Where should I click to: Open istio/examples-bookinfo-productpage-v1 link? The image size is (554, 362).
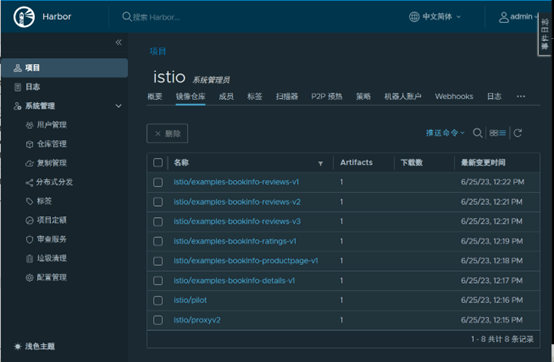(x=246, y=261)
